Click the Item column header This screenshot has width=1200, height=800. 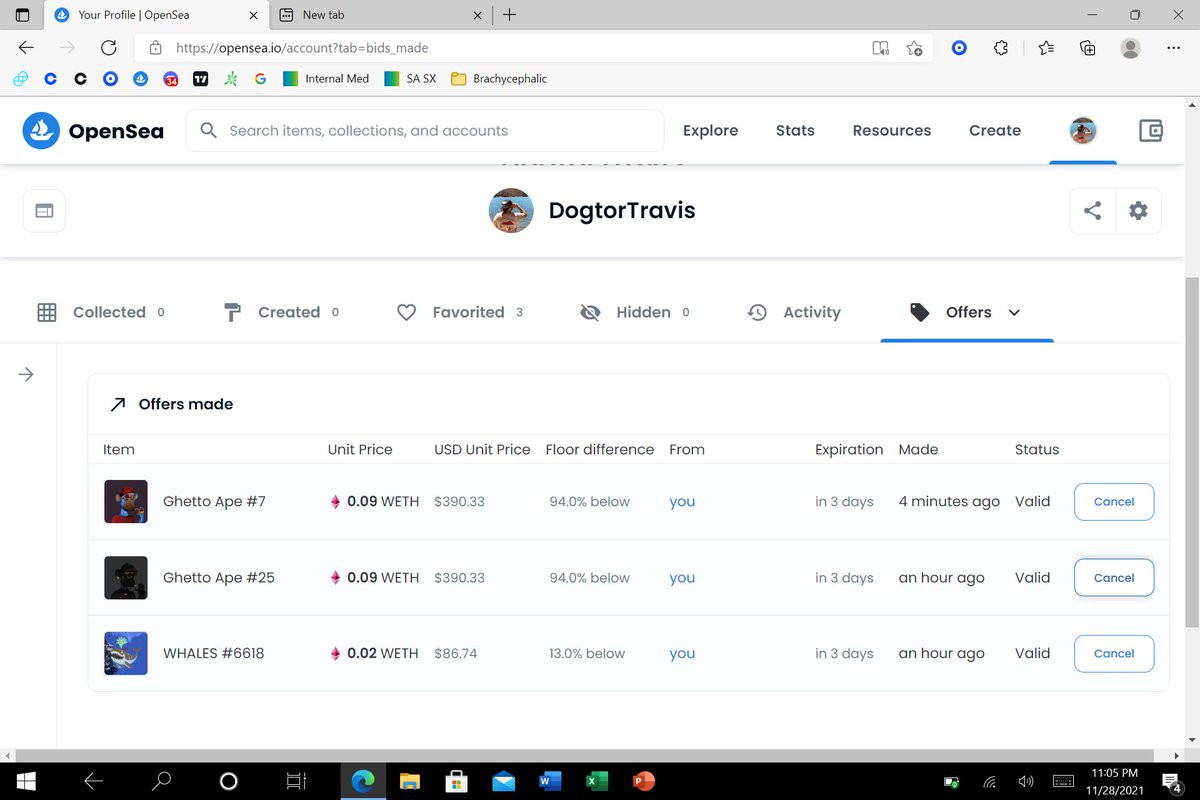click(x=119, y=449)
